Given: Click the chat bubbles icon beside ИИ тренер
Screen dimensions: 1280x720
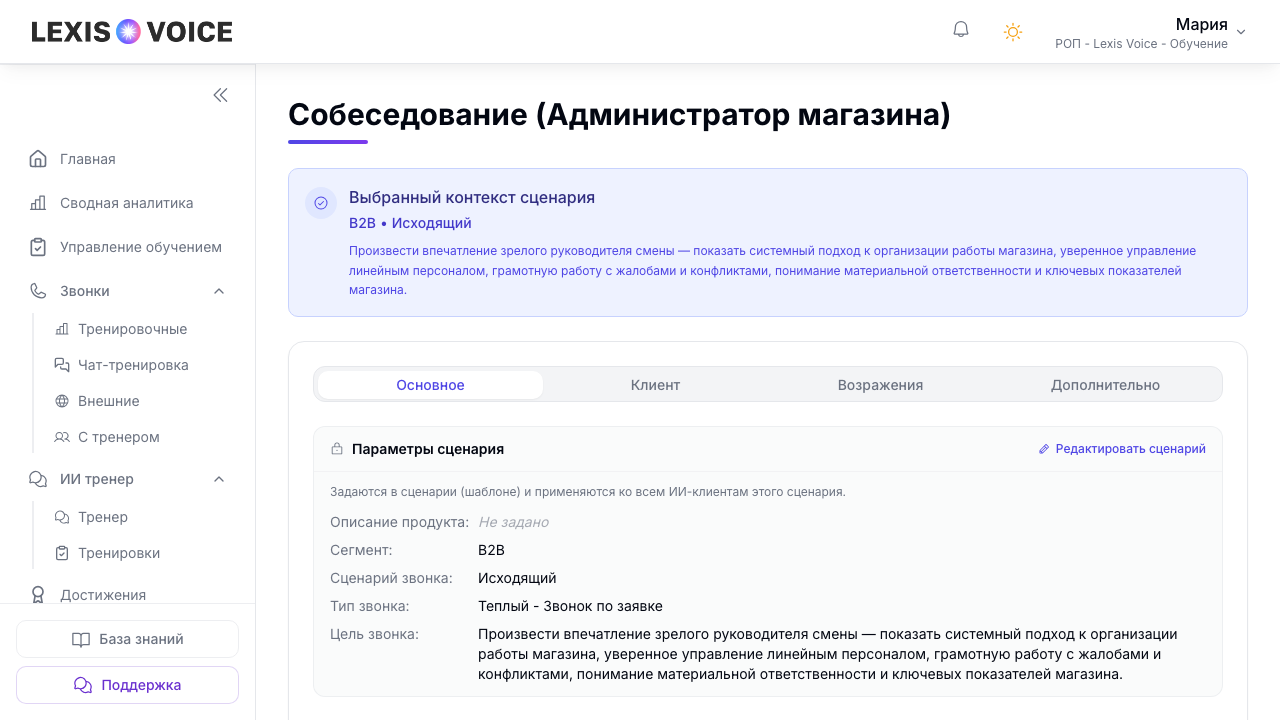Looking at the screenshot, I should [38, 479].
